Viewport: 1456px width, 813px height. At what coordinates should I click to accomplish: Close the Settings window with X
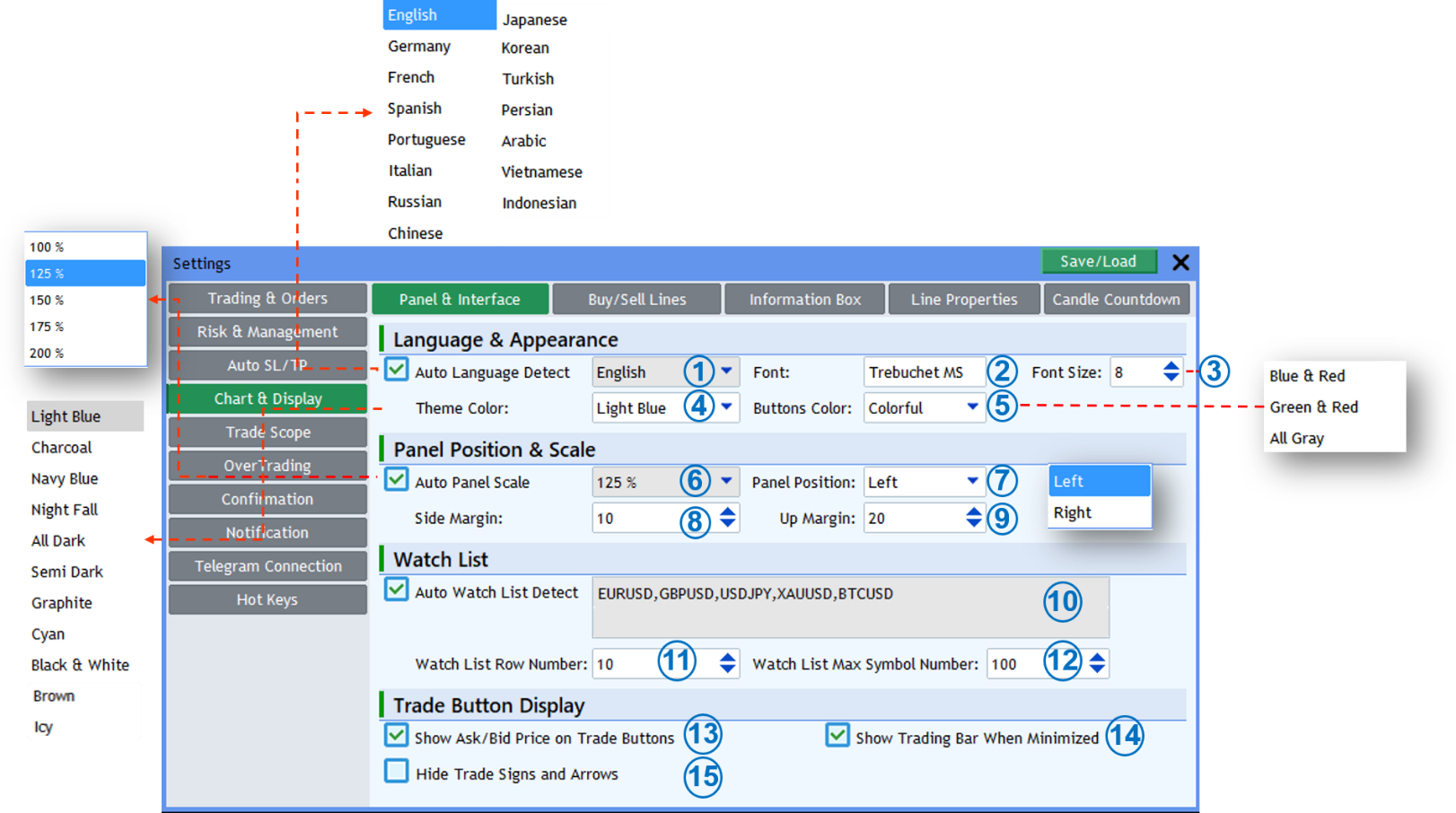click(x=1180, y=262)
